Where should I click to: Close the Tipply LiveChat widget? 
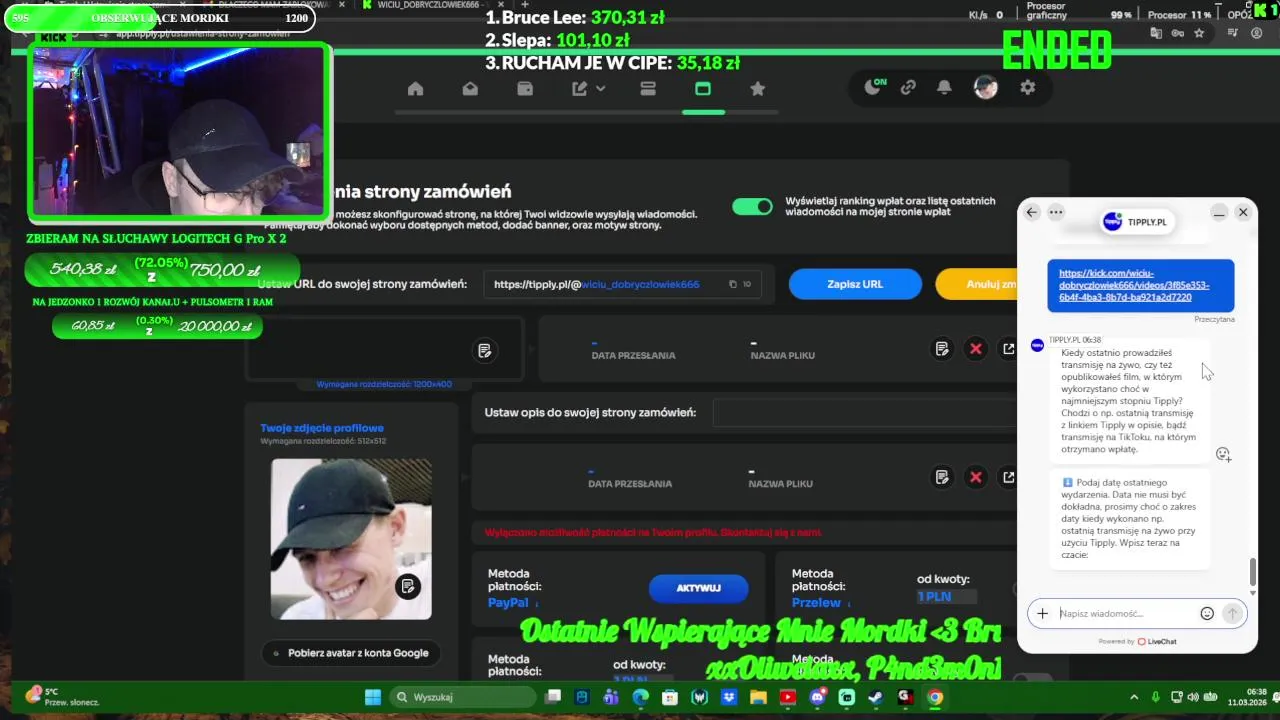(1243, 212)
